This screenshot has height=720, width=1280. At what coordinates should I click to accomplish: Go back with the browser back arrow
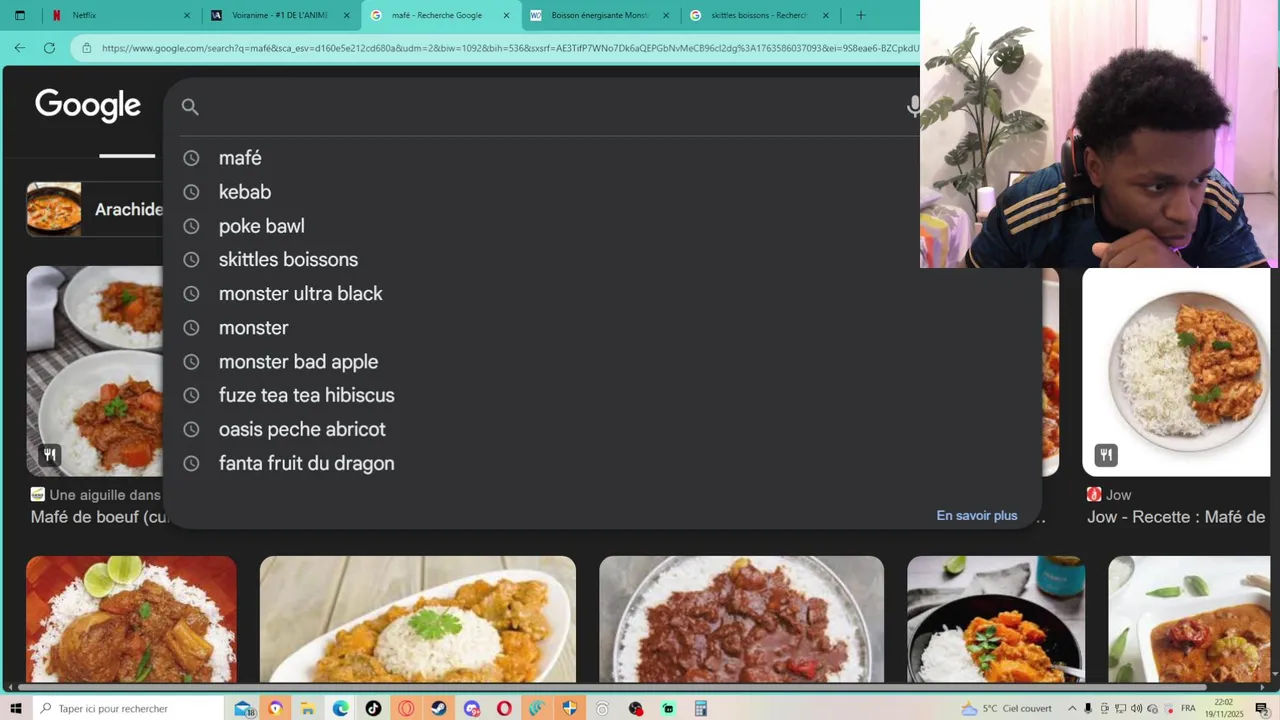20,47
